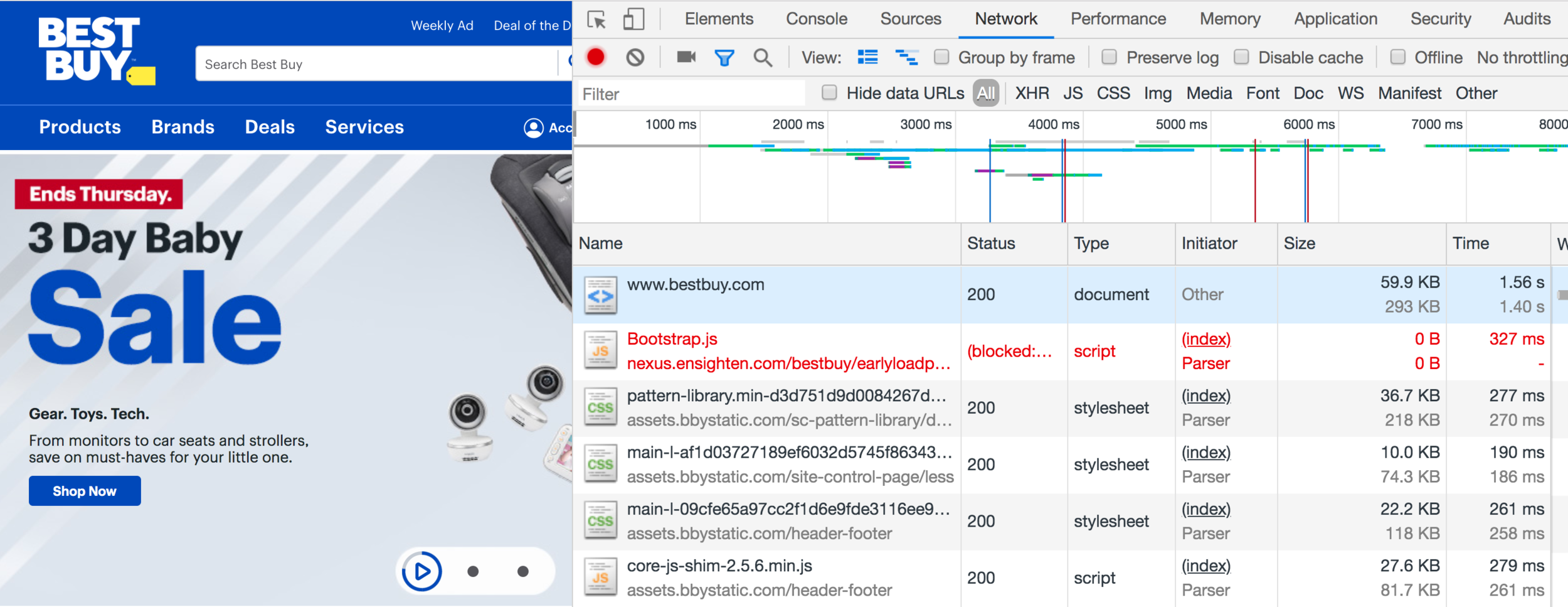This screenshot has width=1568, height=607.
Task: Select the second carousel dot
Action: point(473,571)
